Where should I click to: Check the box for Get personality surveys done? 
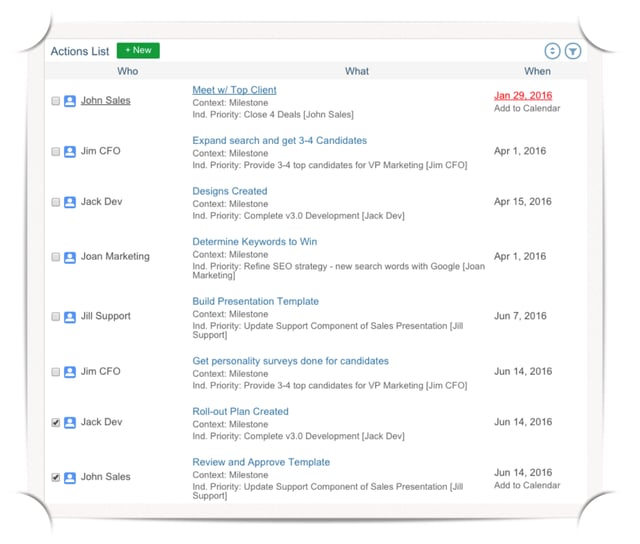[x=56, y=372]
